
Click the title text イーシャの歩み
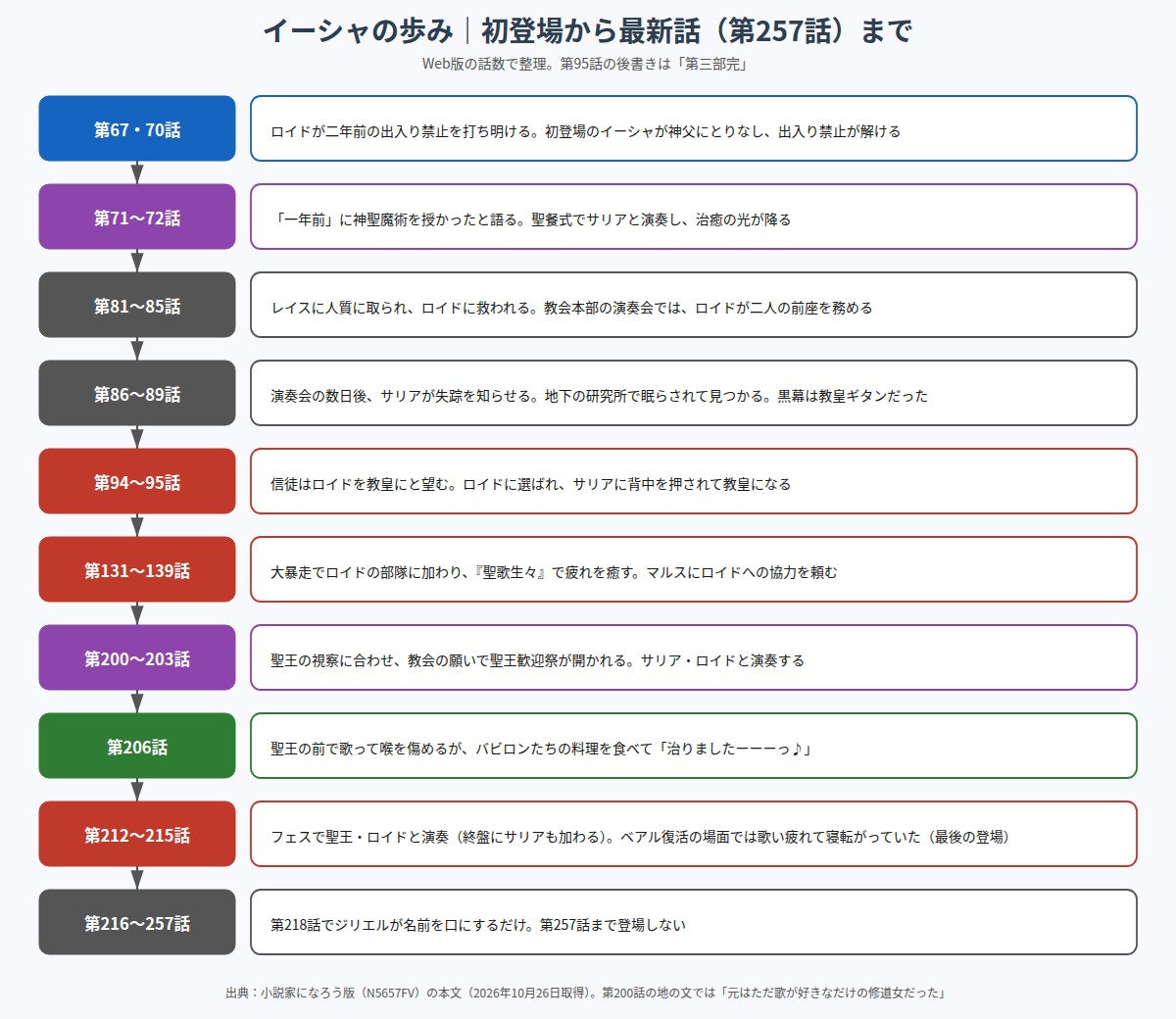click(358, 31)
